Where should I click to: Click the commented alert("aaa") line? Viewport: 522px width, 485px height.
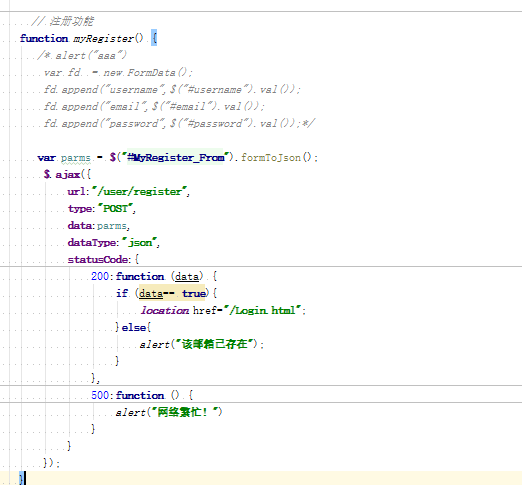click(82, 55)
